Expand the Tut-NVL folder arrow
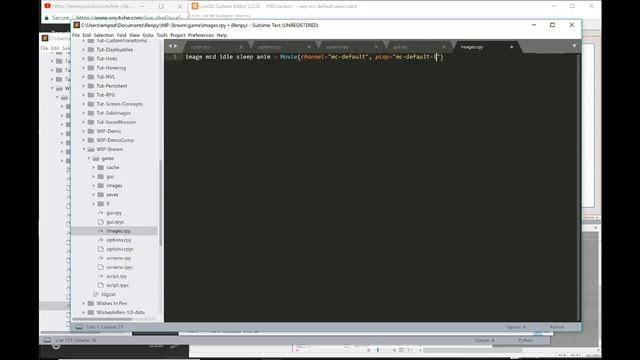 84,77
